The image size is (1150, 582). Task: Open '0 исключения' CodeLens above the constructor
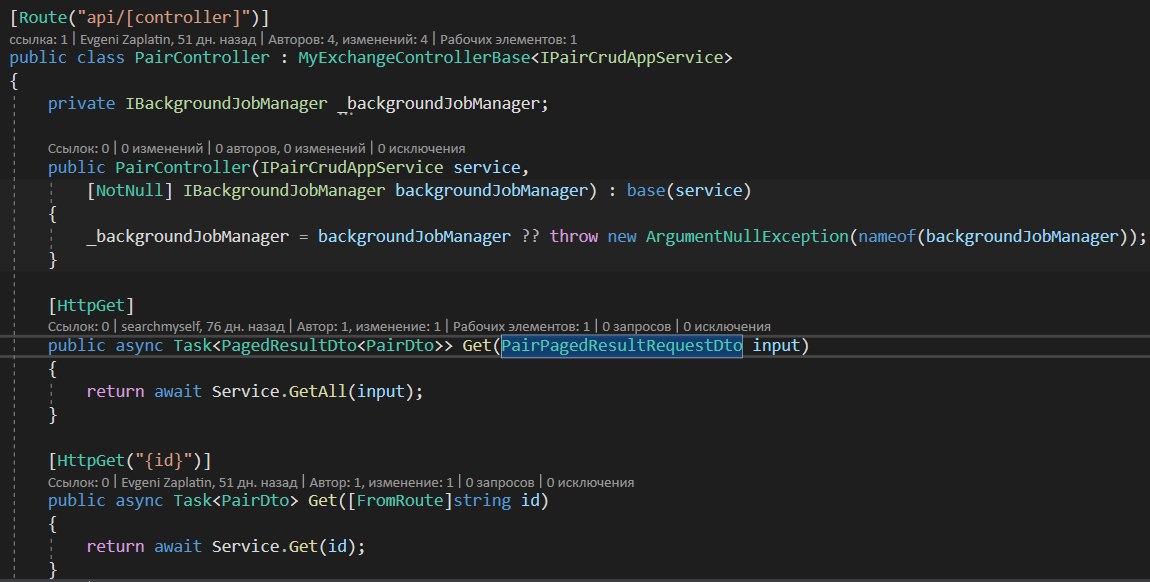(x=422, y=149)
